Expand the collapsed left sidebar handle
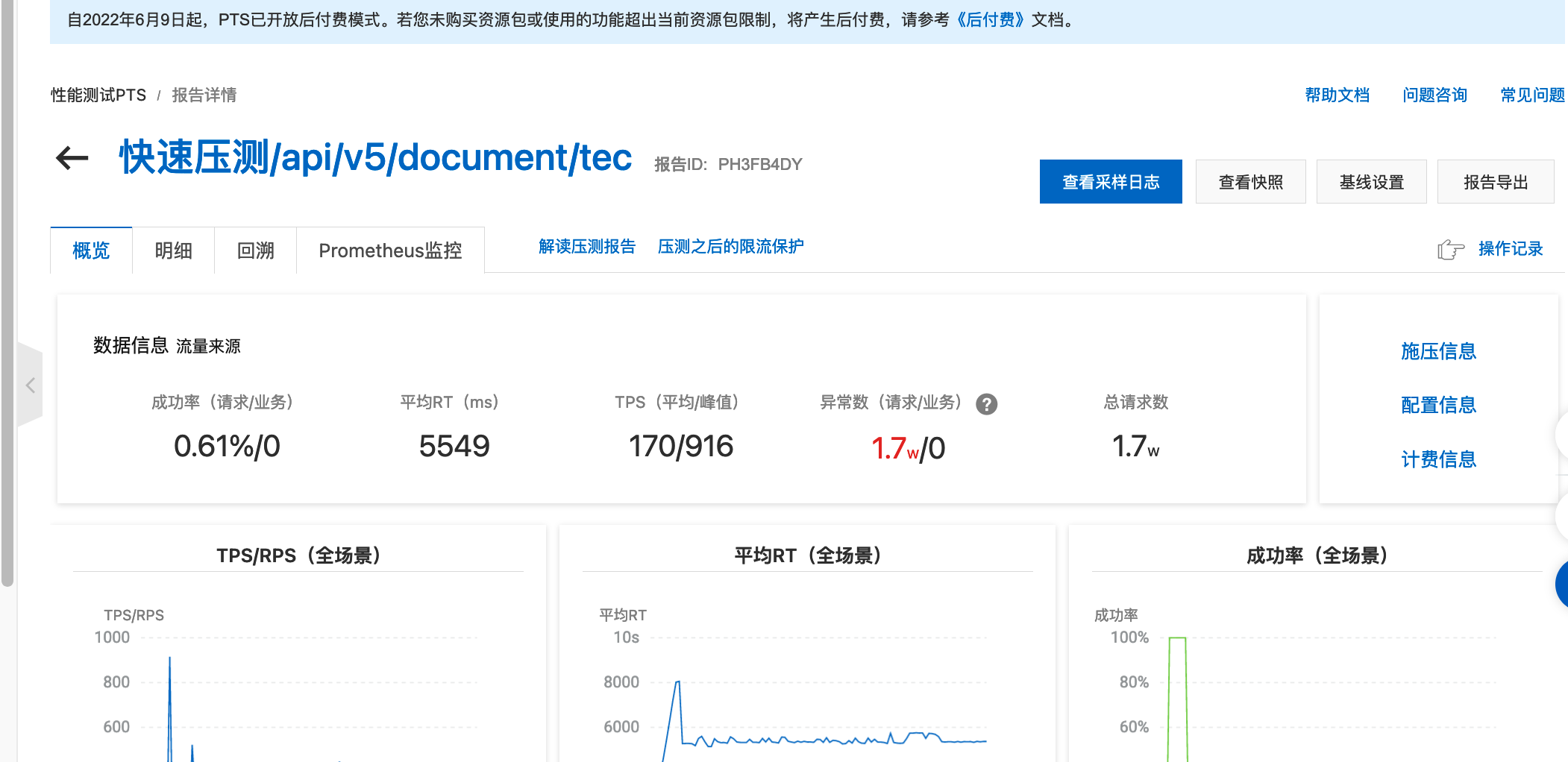1568x762 pixels. pos(30,385)
